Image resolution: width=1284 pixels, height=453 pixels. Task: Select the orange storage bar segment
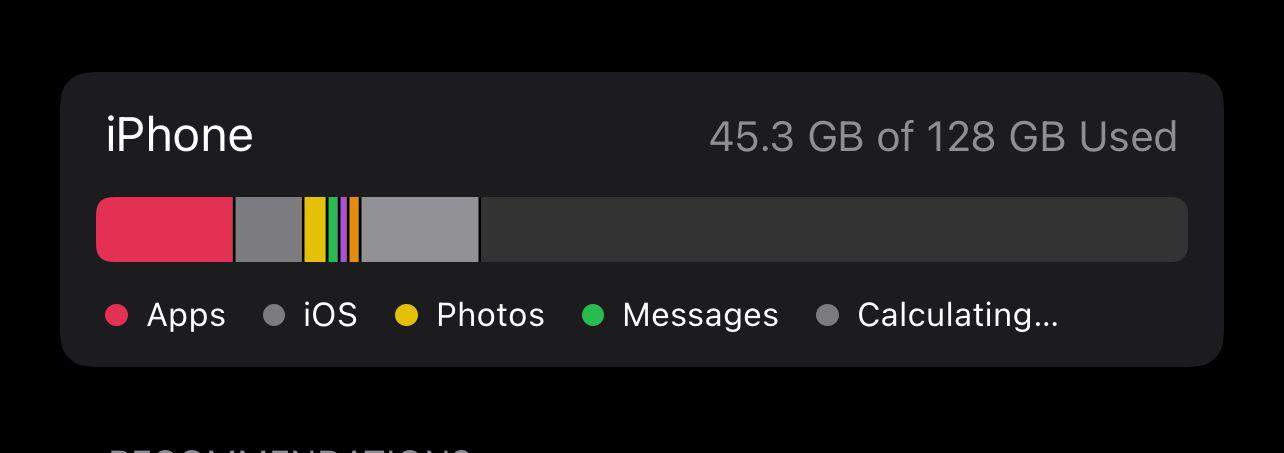(x=354, y=229)
